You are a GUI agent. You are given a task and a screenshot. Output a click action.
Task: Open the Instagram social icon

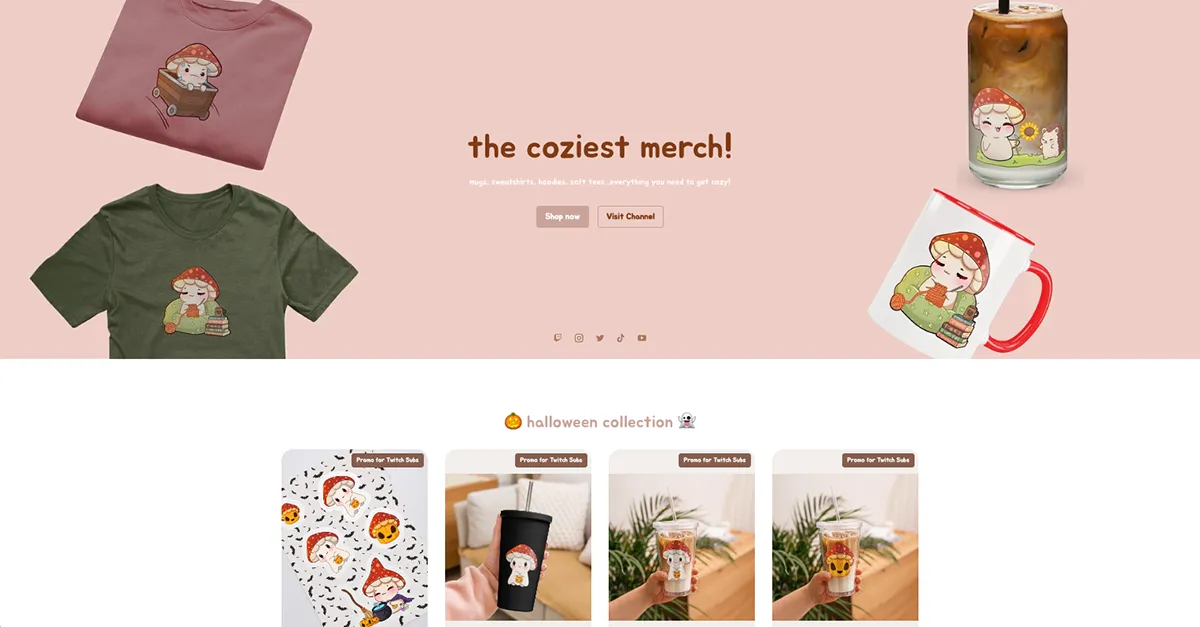point(579,338)
